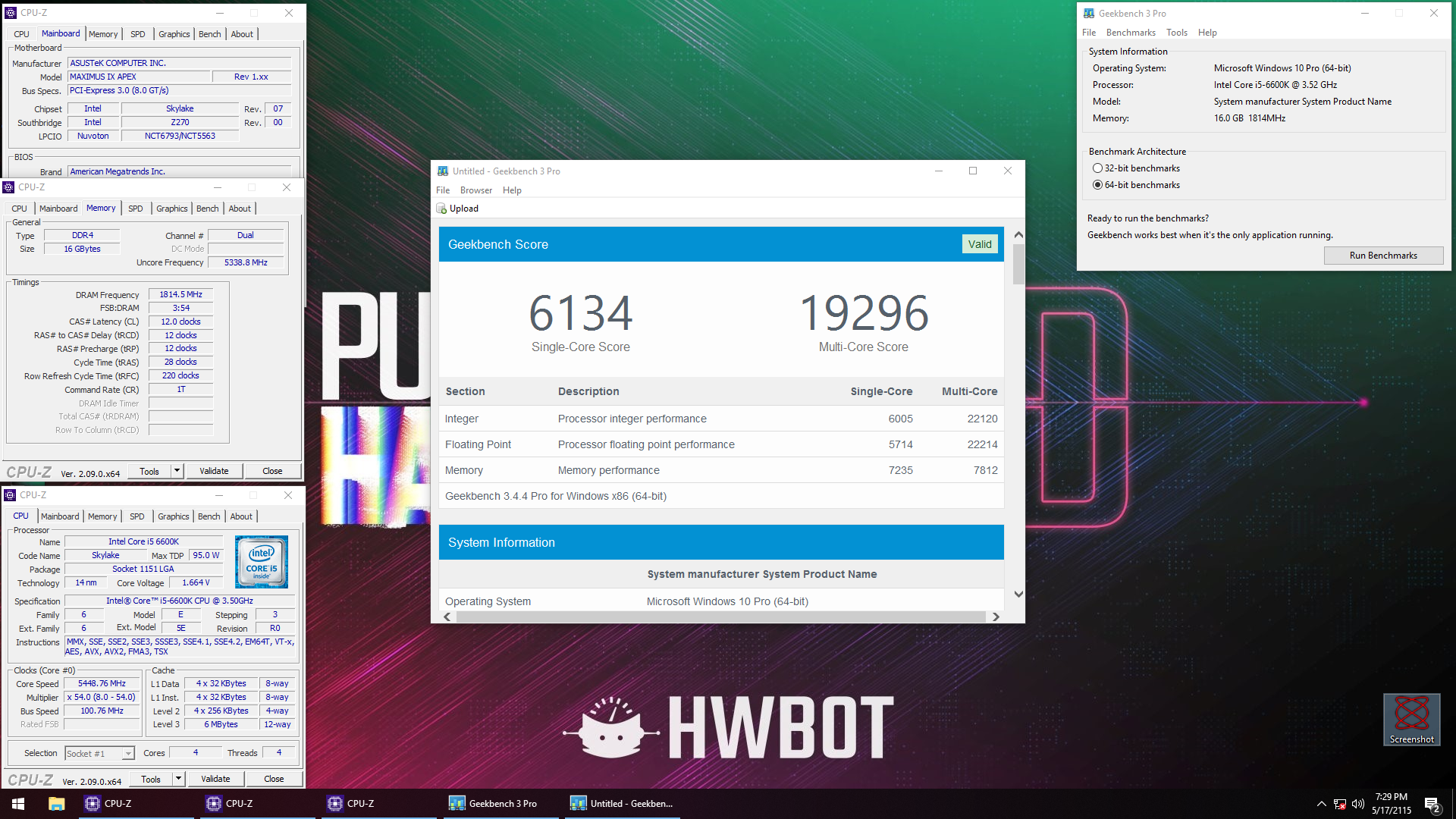
Task: Switch to Bench tab in memory CPU-Z window
Action: point(207,209)
